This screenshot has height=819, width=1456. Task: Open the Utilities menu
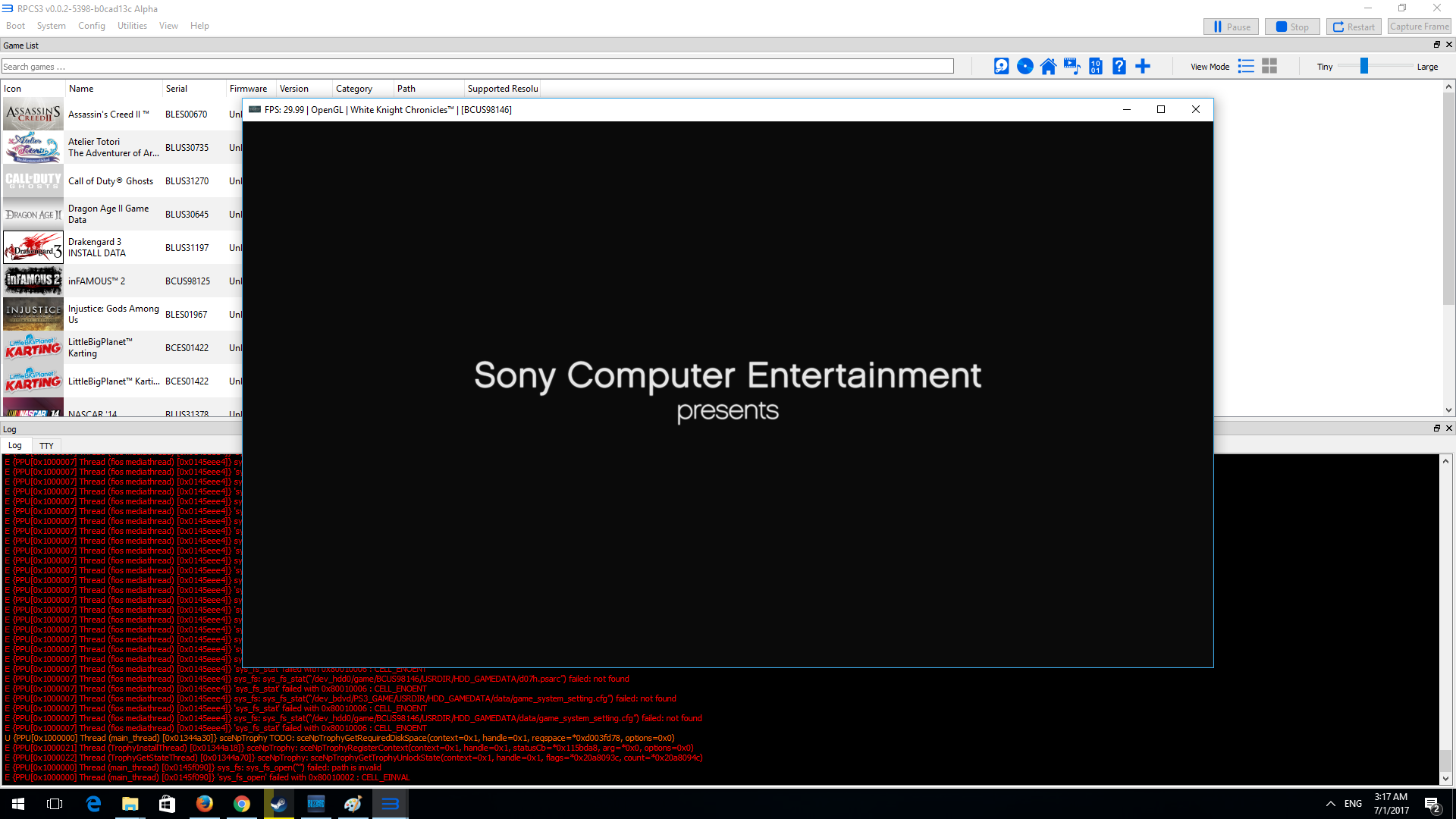(x=132, y=26)
